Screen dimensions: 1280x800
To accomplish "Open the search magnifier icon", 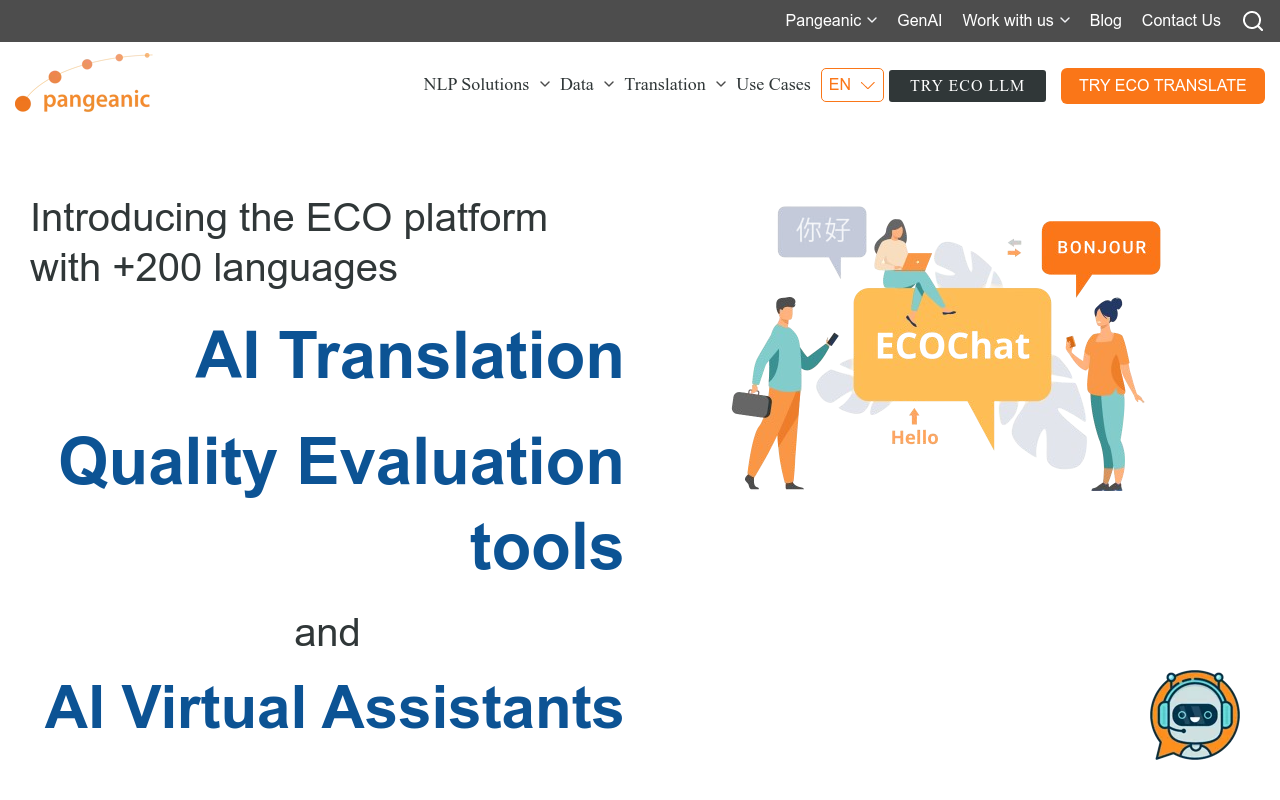I will click(1253, 21).
